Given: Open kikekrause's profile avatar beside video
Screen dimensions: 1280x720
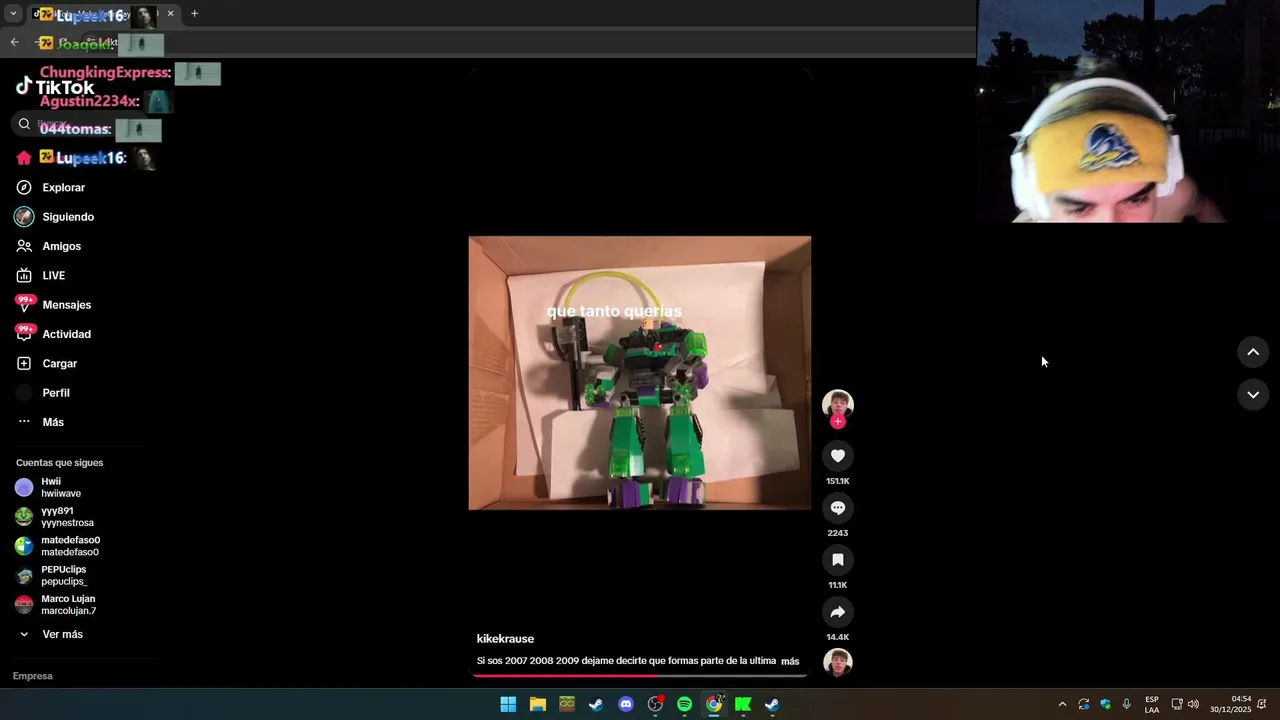Looking at the screenshot, I should (x=838, y=404).
